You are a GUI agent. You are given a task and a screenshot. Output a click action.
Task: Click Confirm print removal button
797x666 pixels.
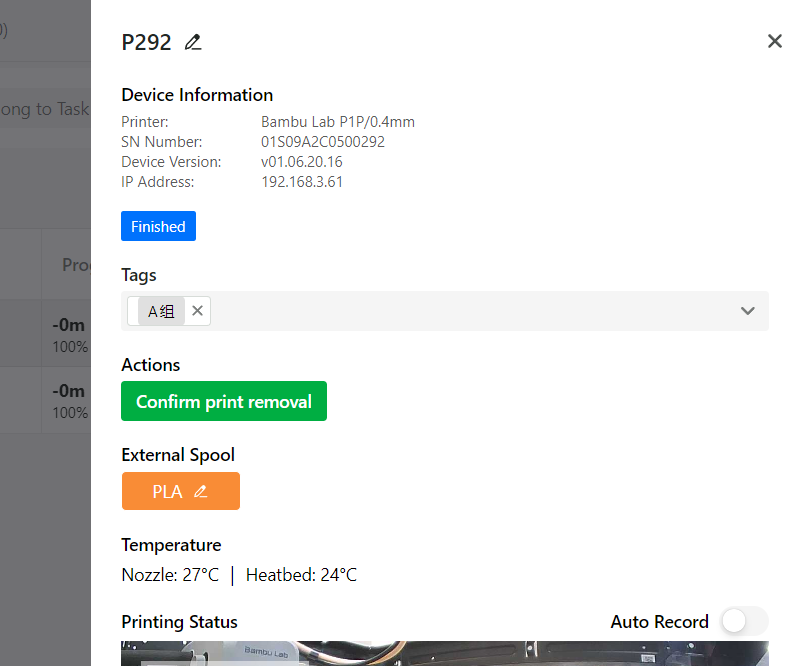click(x=224, y=401)
